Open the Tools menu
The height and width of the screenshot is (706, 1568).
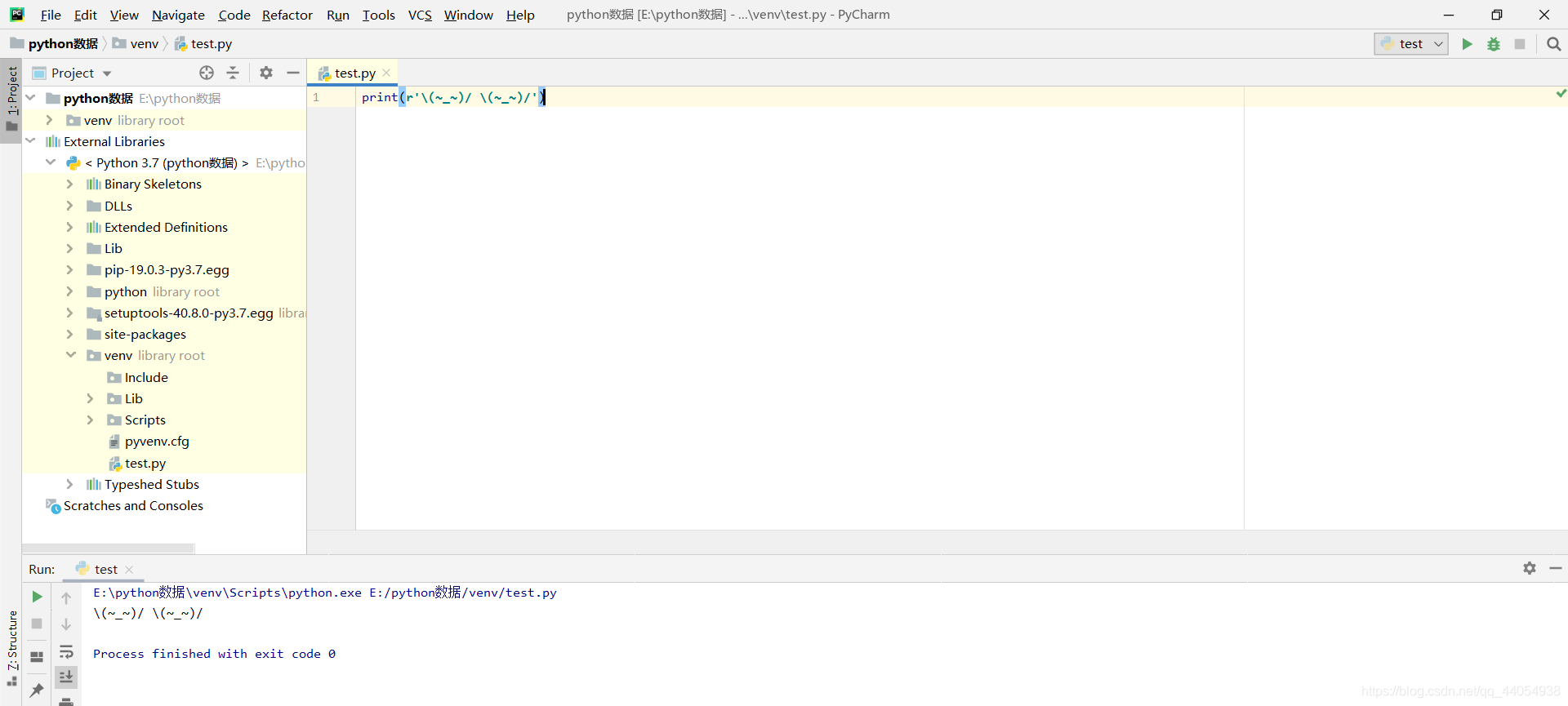[378, 15]
